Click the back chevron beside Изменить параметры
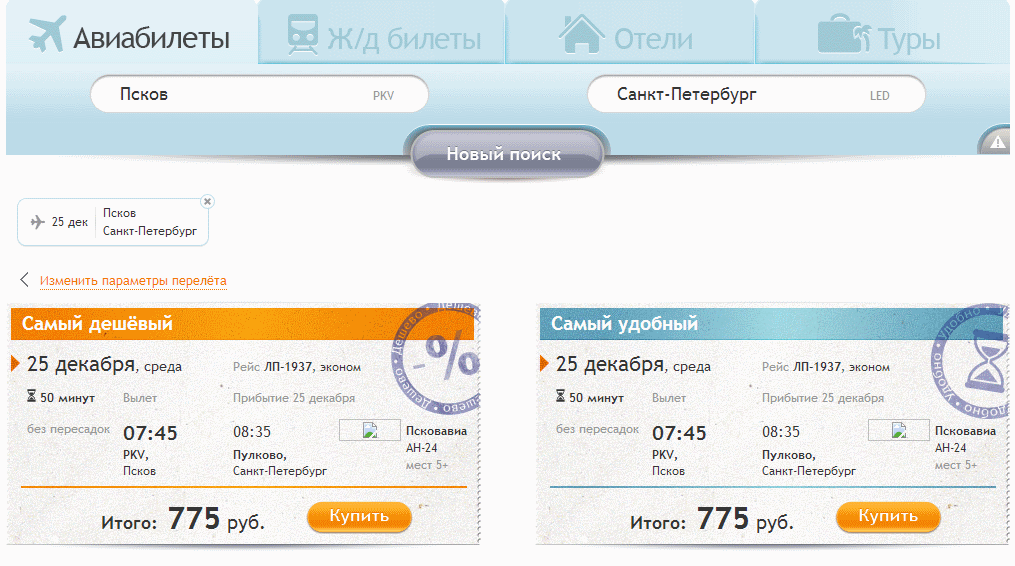This screenshot has width=1015, height=566. pos(25,280)
